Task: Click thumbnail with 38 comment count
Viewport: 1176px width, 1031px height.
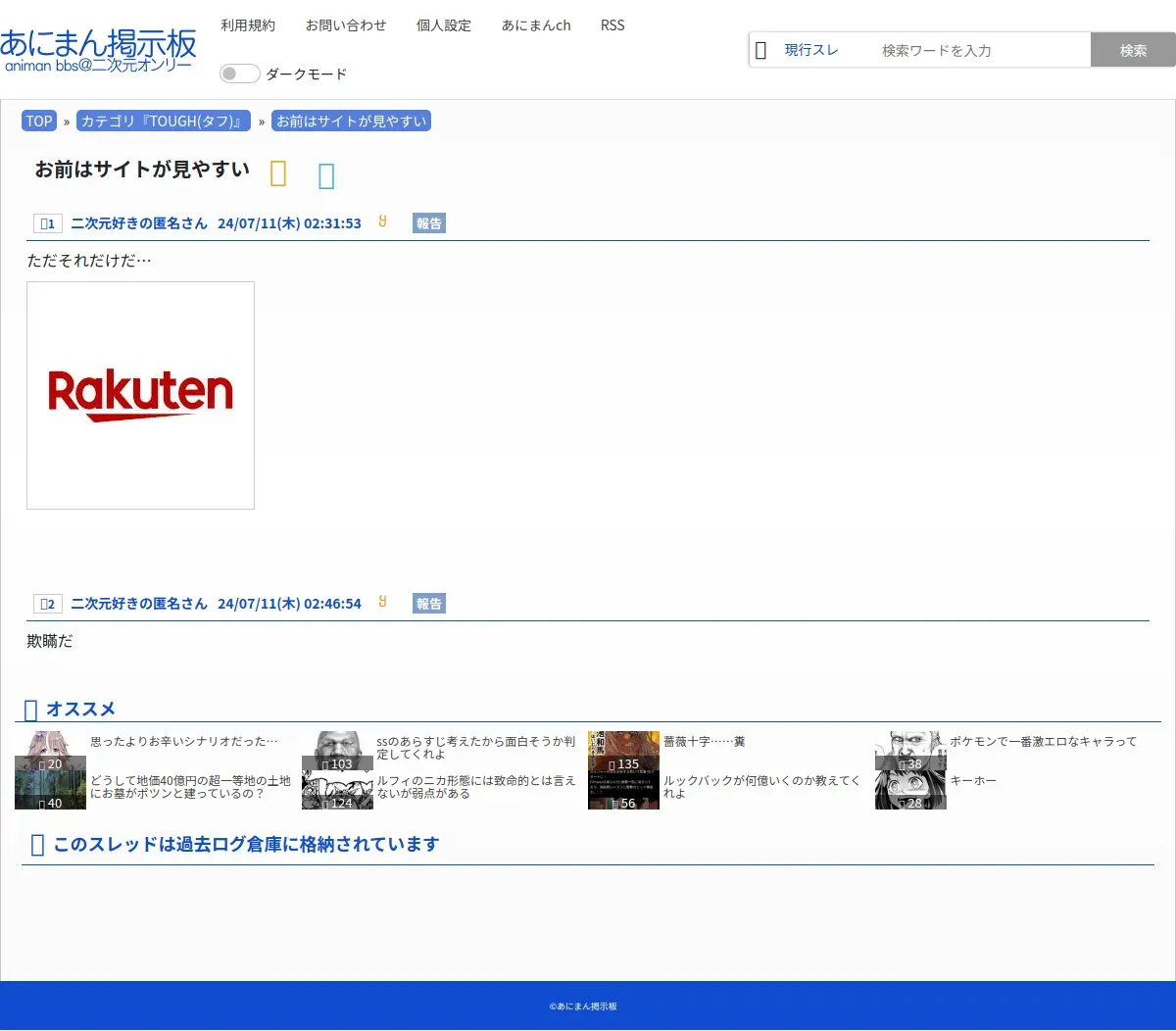Action: tap(910, 751)
